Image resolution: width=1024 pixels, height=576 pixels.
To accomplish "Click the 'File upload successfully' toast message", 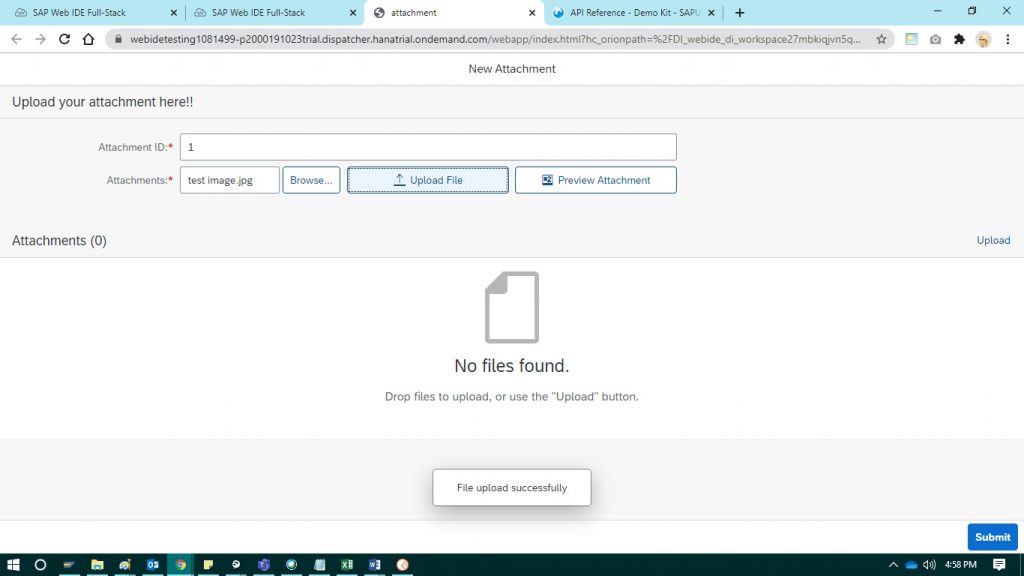I will [x=512, y=487].
